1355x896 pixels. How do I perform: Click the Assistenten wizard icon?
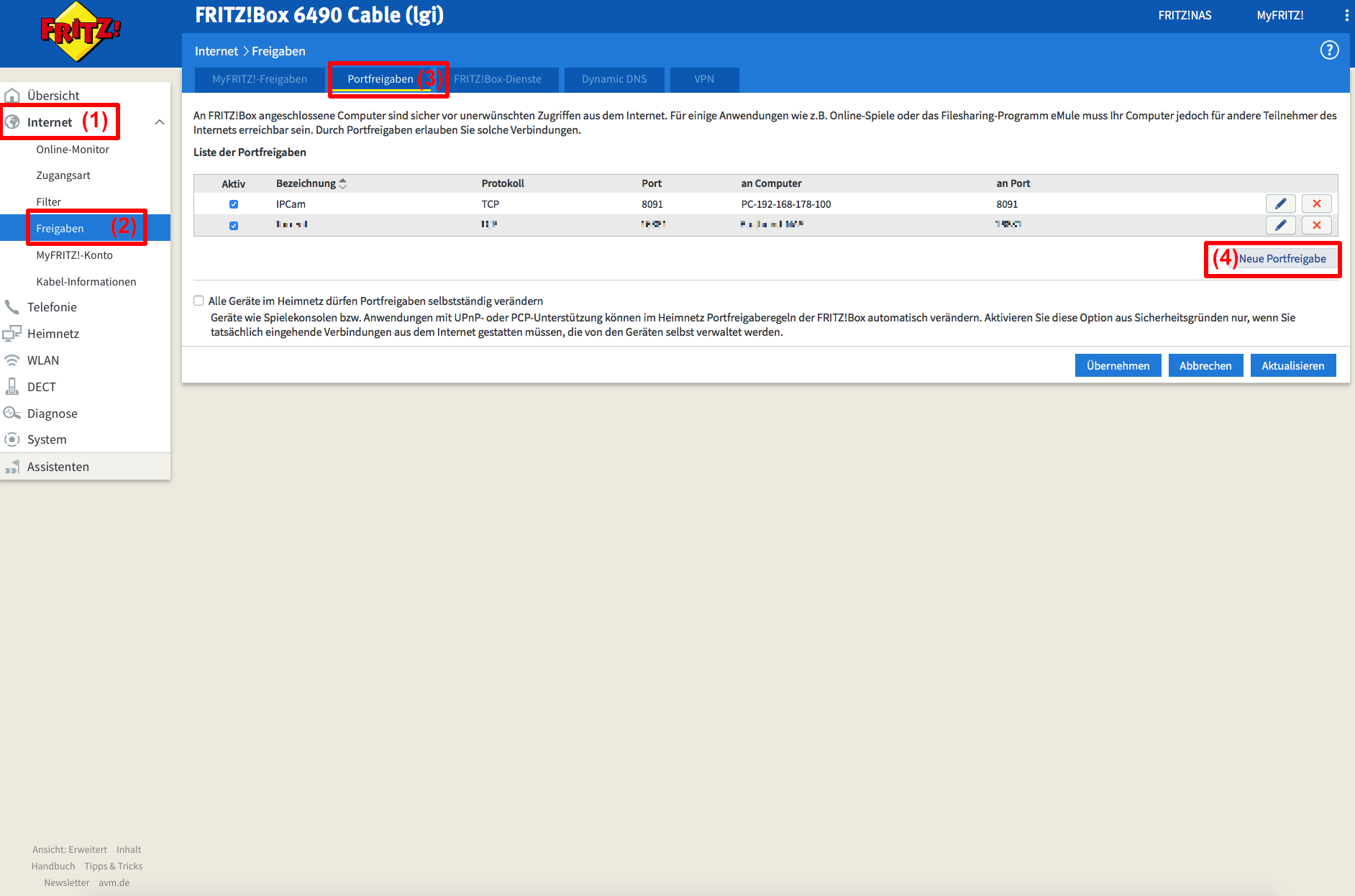point(12,467)
